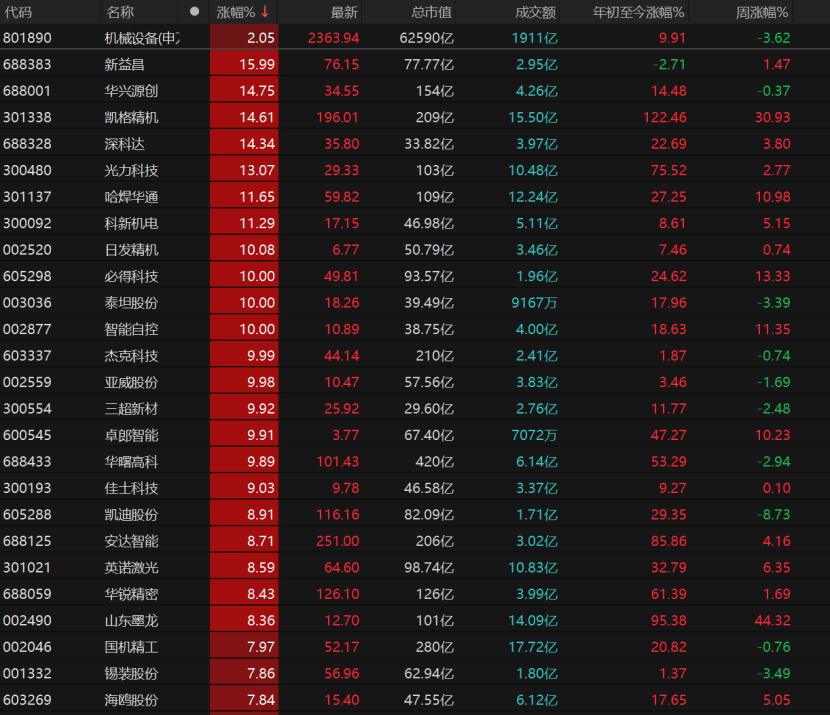Image resolution: width=830 pixels, height=715 pixels.
Task: Open stock 科新机电
Action: tap(131, 223)
